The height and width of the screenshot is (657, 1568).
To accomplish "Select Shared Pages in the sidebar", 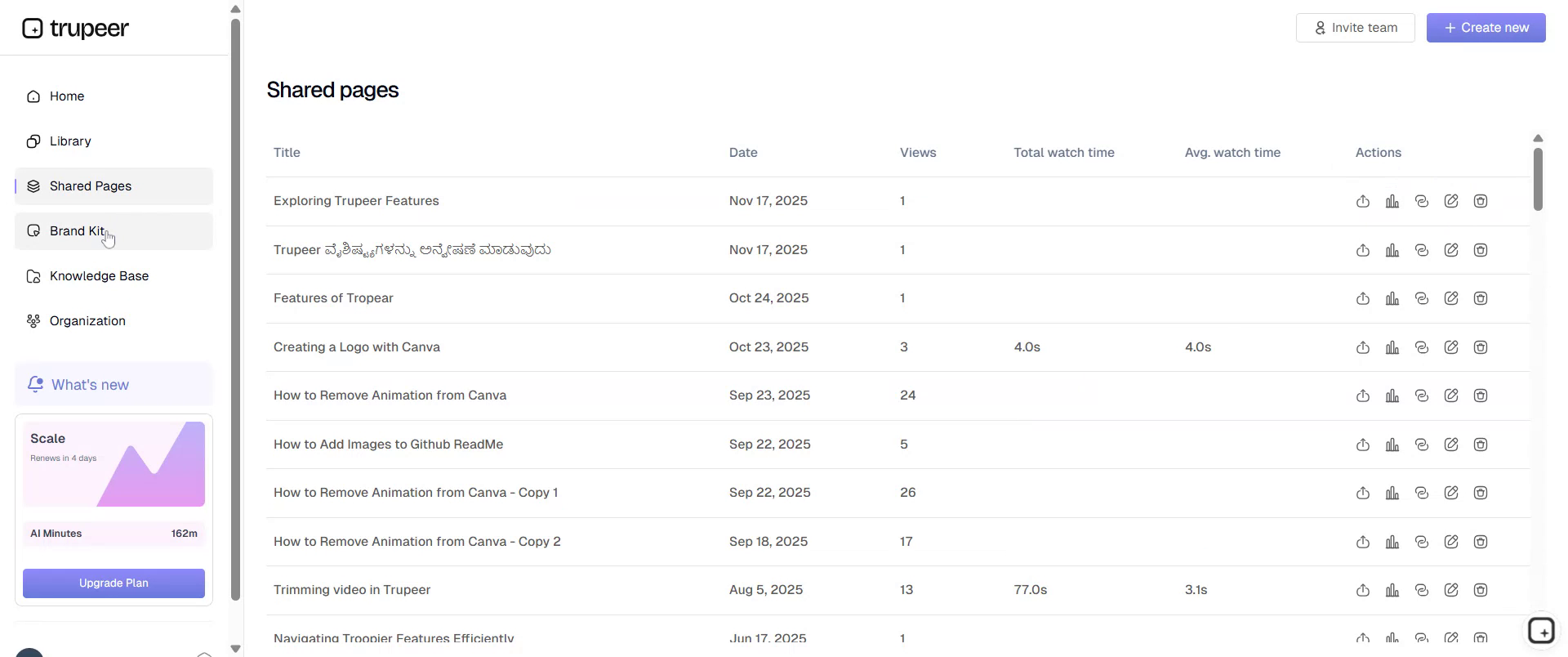I will 114,186.
